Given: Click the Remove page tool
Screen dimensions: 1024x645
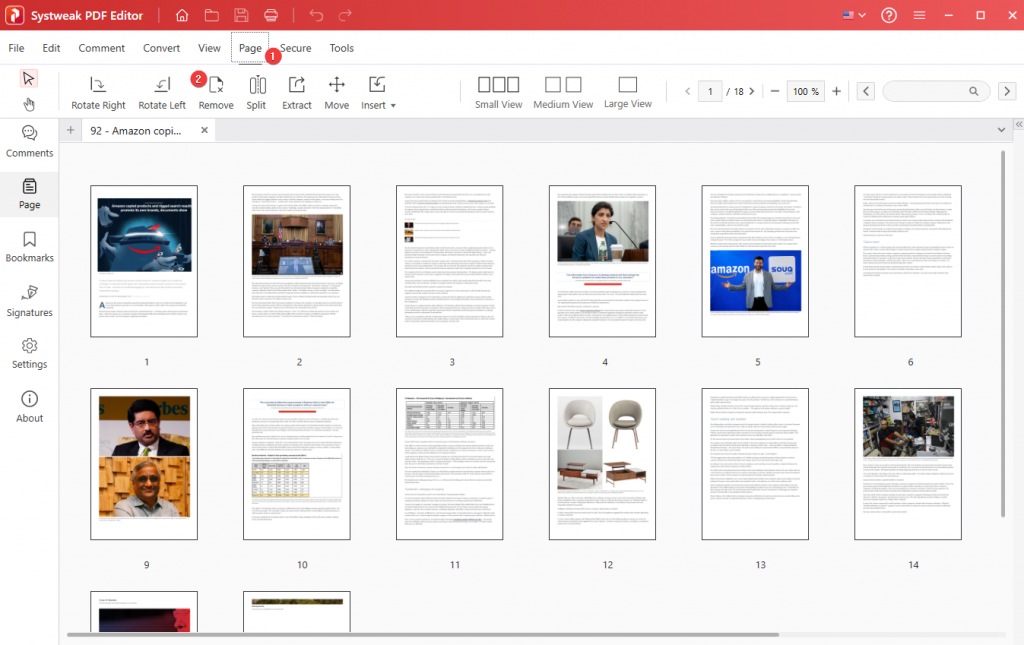Looking at the screenshot, I should point(216,90).
